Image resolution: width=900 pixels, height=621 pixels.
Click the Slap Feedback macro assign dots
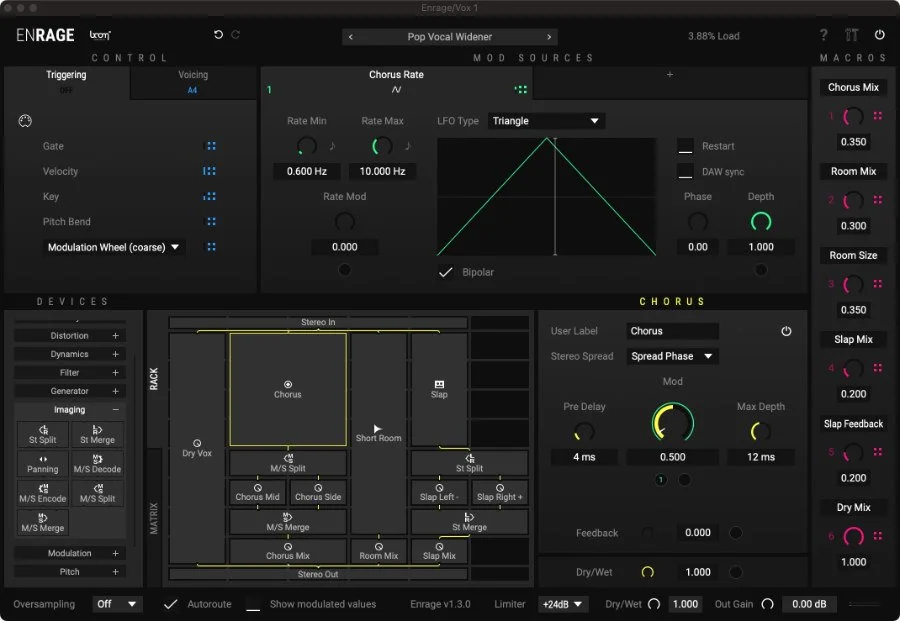click(x=878, y=452)
